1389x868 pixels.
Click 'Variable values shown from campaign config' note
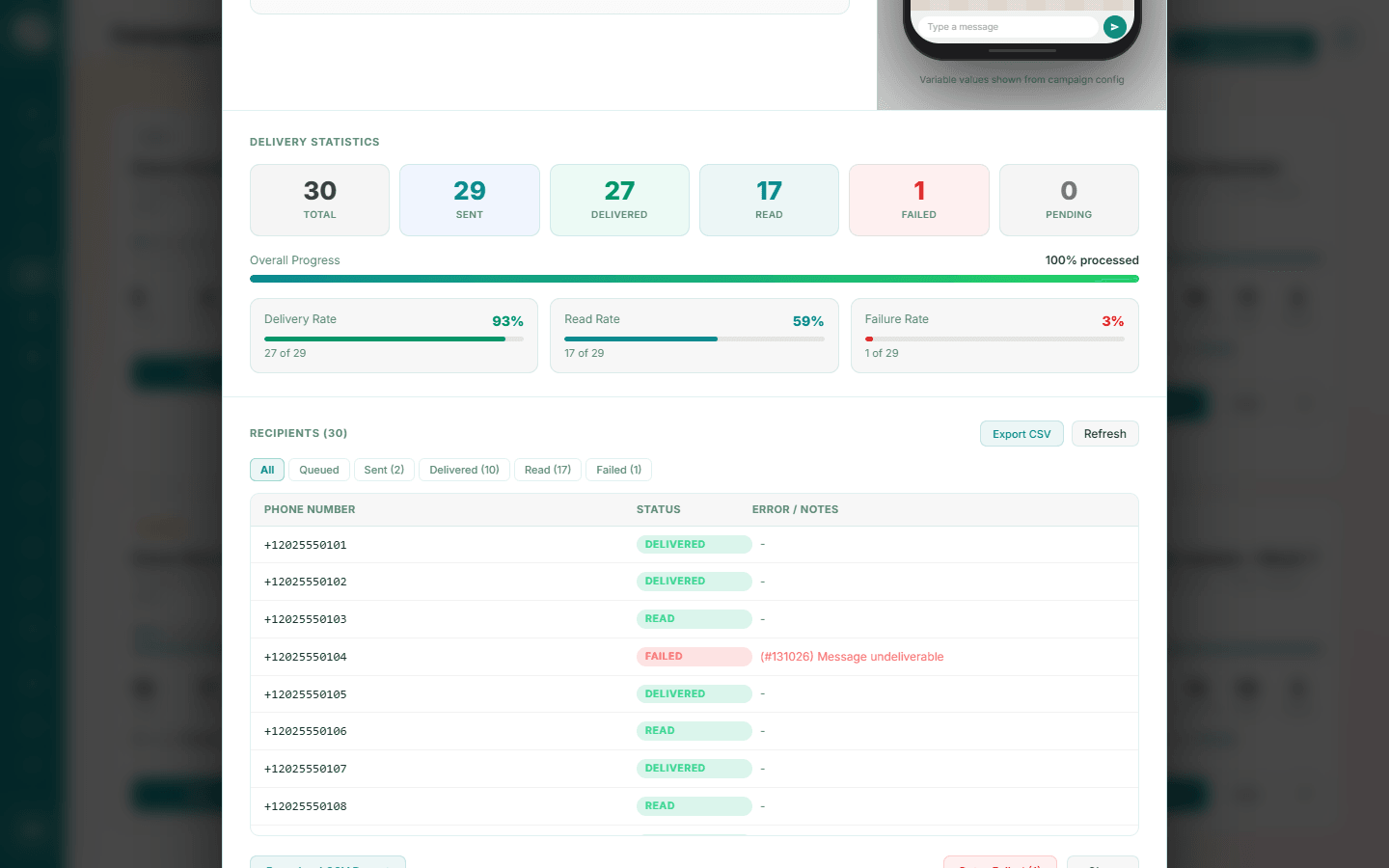(1021, 80)
